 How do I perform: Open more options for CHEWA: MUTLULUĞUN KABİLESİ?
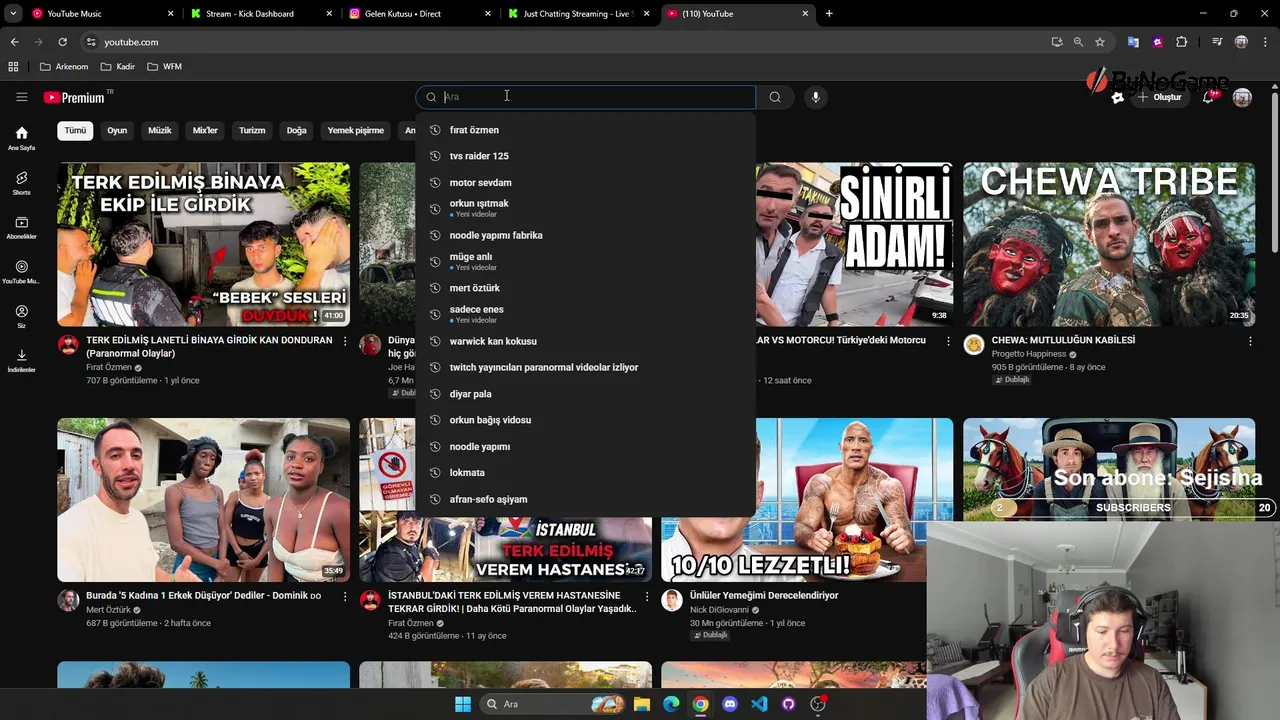(1250, 341)
